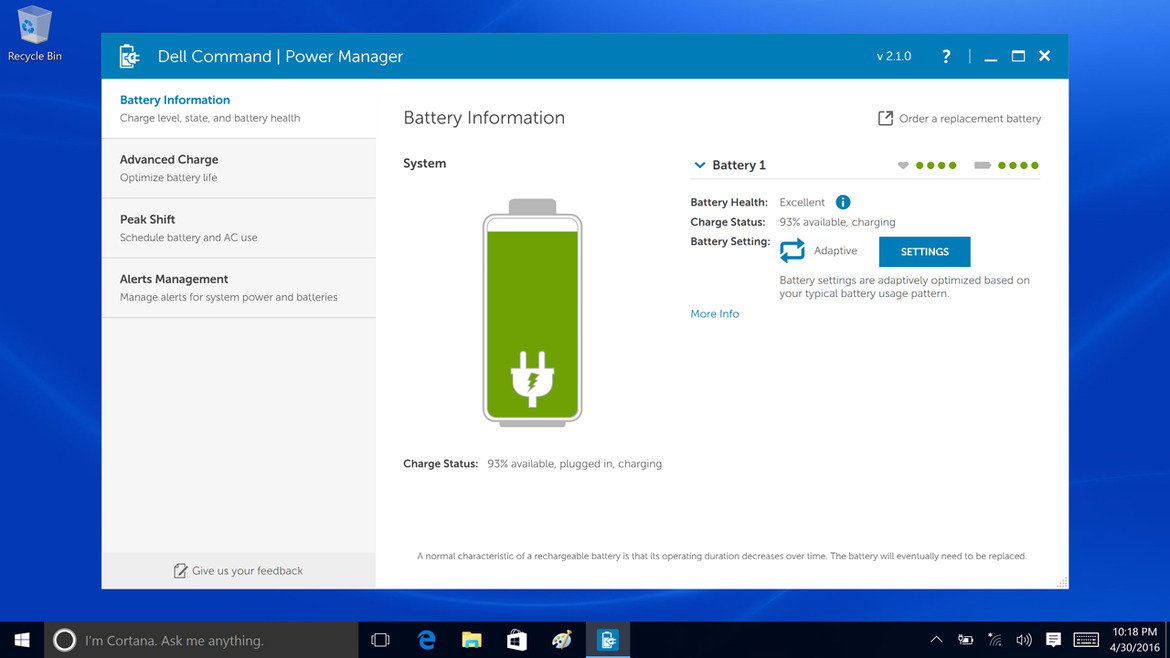Click the Dell Power Manager taskbar icon
The image size is (1170, 658).
click(x=607, y=640)
